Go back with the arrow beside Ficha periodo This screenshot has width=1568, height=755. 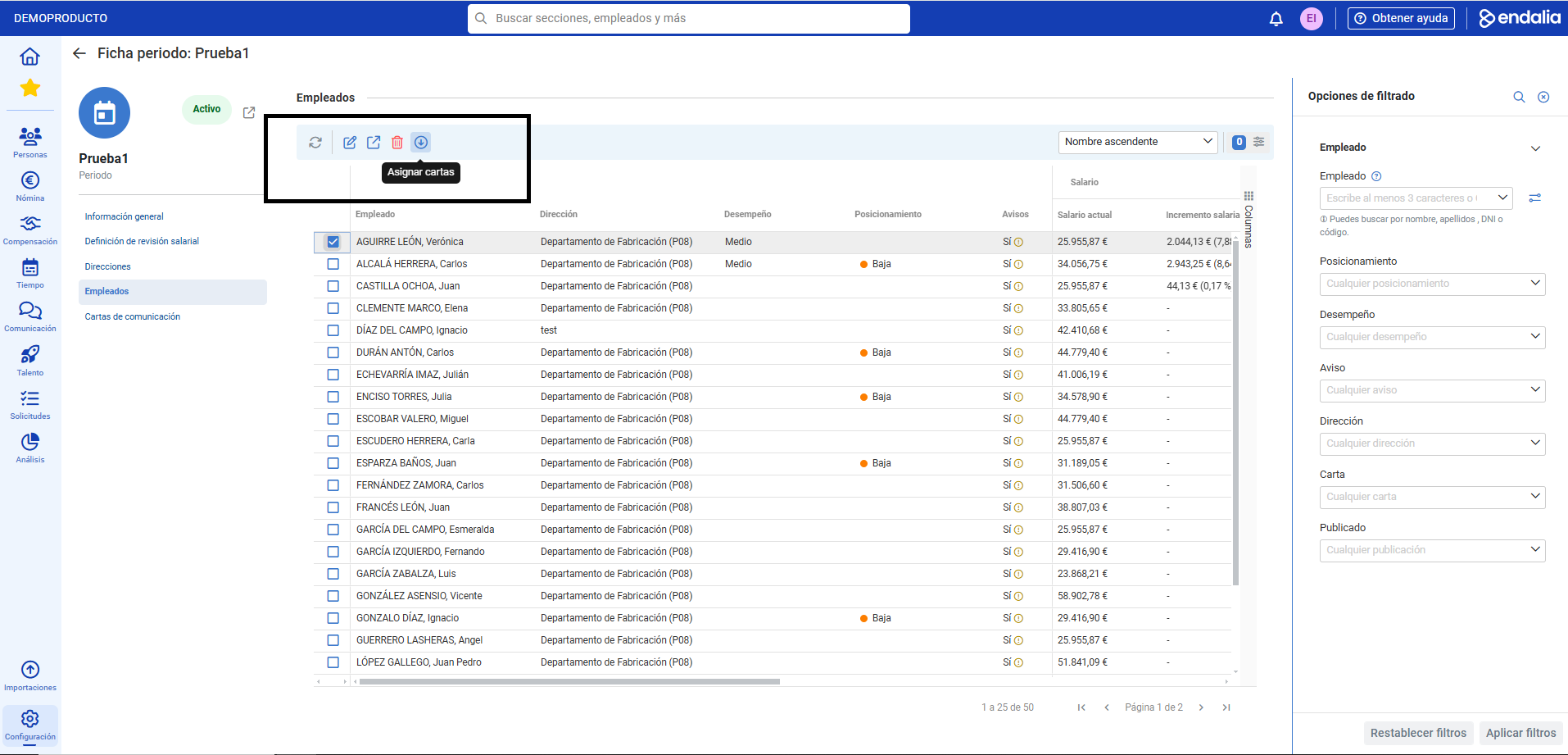point(79,53)
